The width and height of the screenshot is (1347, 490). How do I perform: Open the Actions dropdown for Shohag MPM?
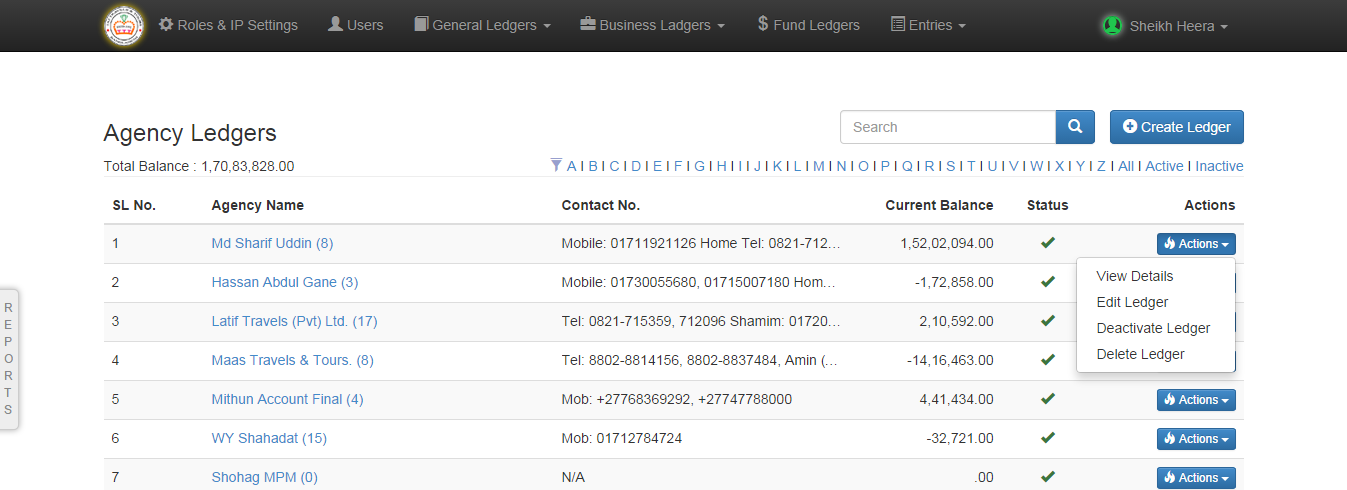click(1196, 478)
